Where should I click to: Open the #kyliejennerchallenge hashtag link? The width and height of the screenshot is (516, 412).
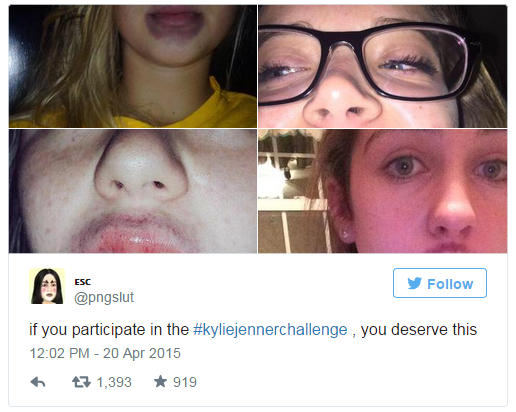[270, 330]
